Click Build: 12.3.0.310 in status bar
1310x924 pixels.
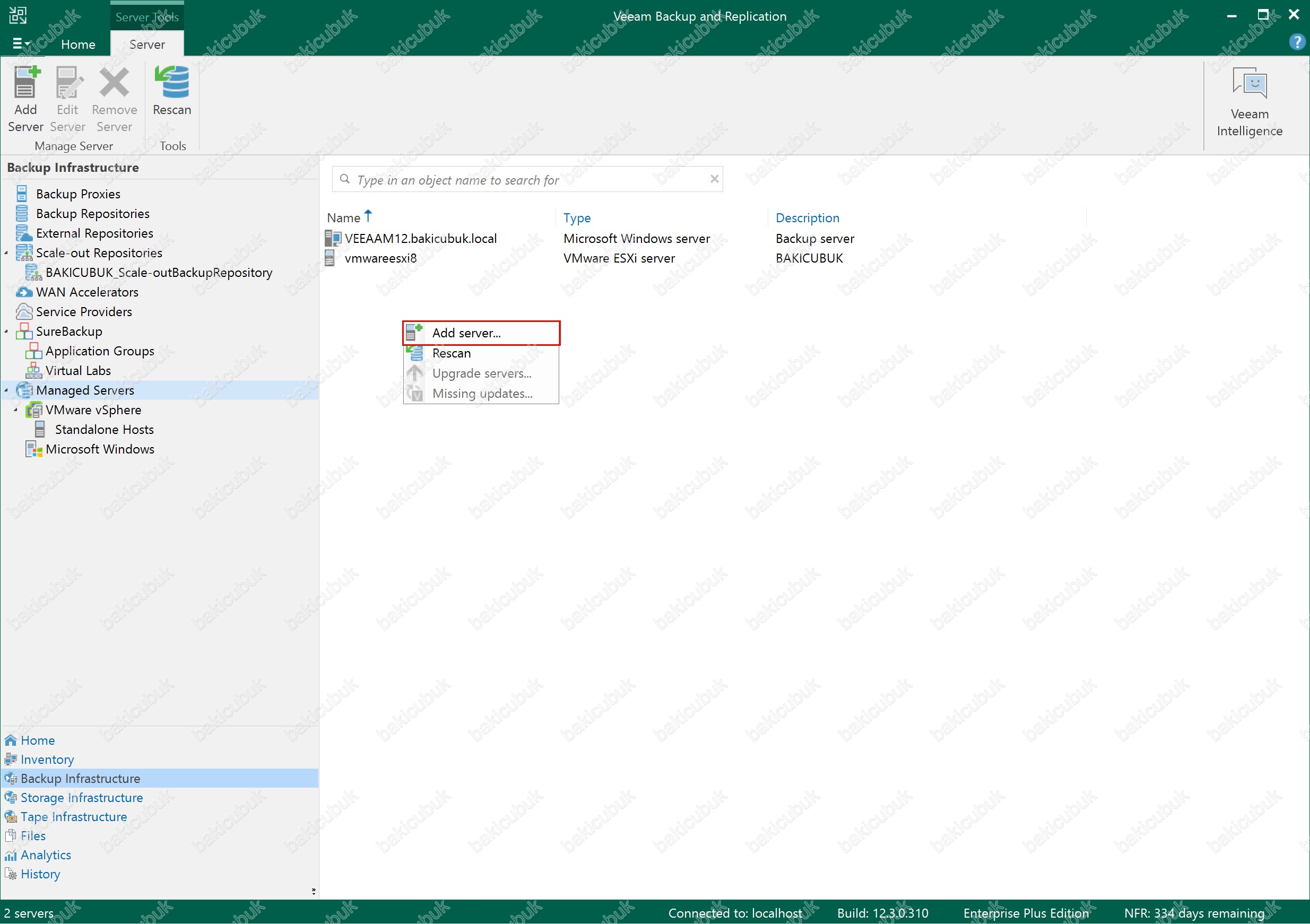(x=883, y=913)
